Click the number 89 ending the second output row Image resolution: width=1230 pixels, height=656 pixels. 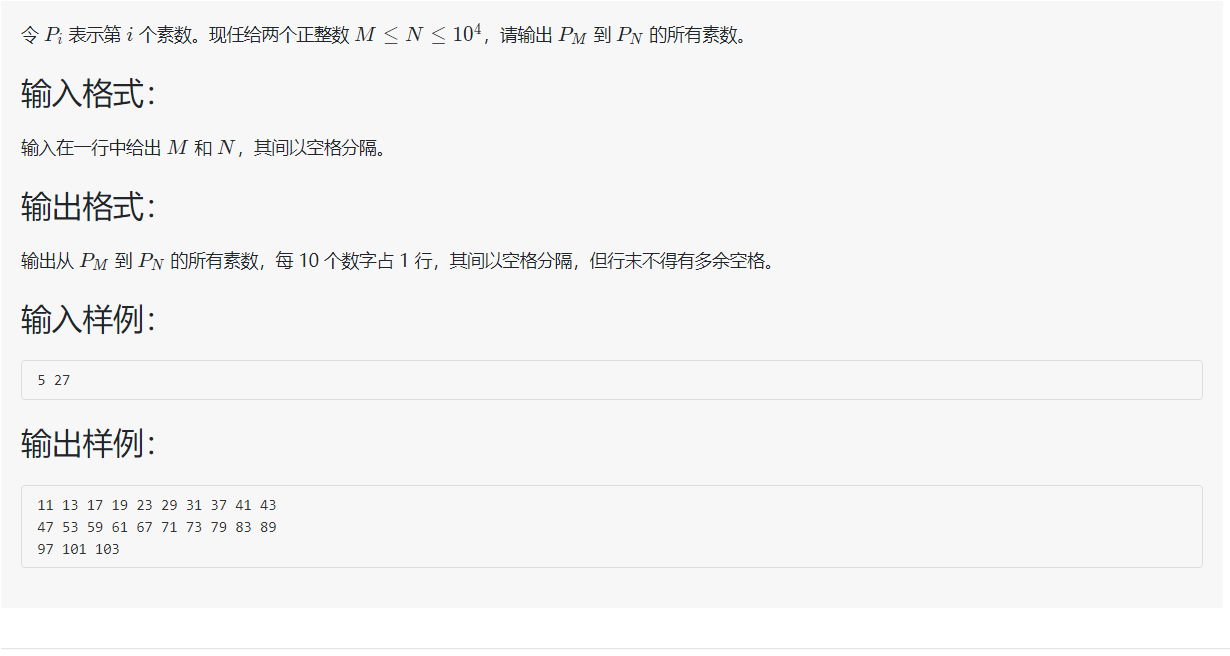coord(268,527)
